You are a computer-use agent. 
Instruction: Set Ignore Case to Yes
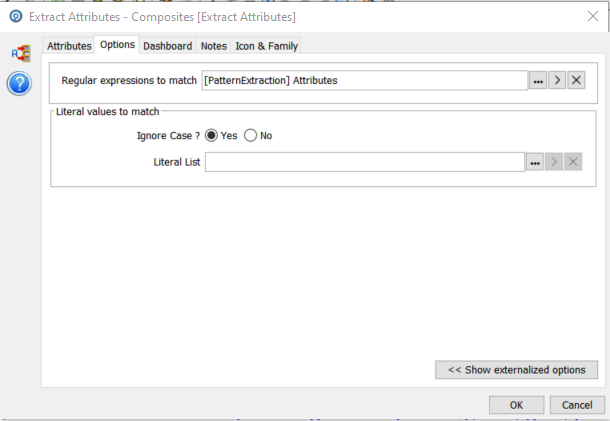point(211,135)
